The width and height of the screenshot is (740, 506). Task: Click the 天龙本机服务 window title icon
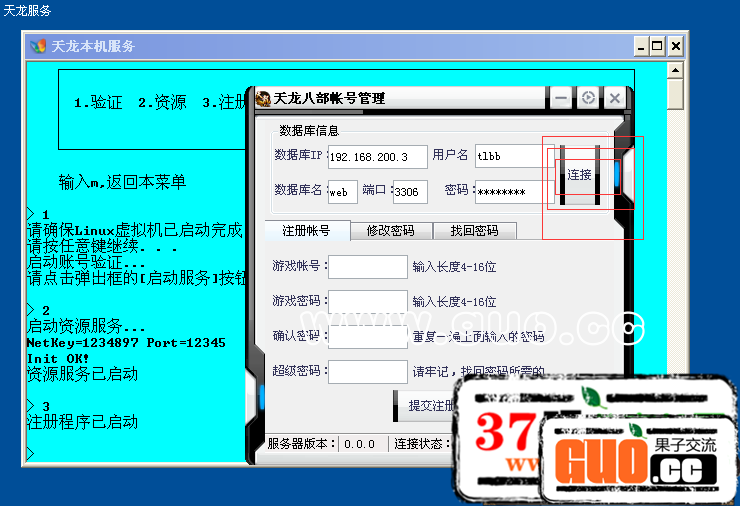[x=38, y=46]
